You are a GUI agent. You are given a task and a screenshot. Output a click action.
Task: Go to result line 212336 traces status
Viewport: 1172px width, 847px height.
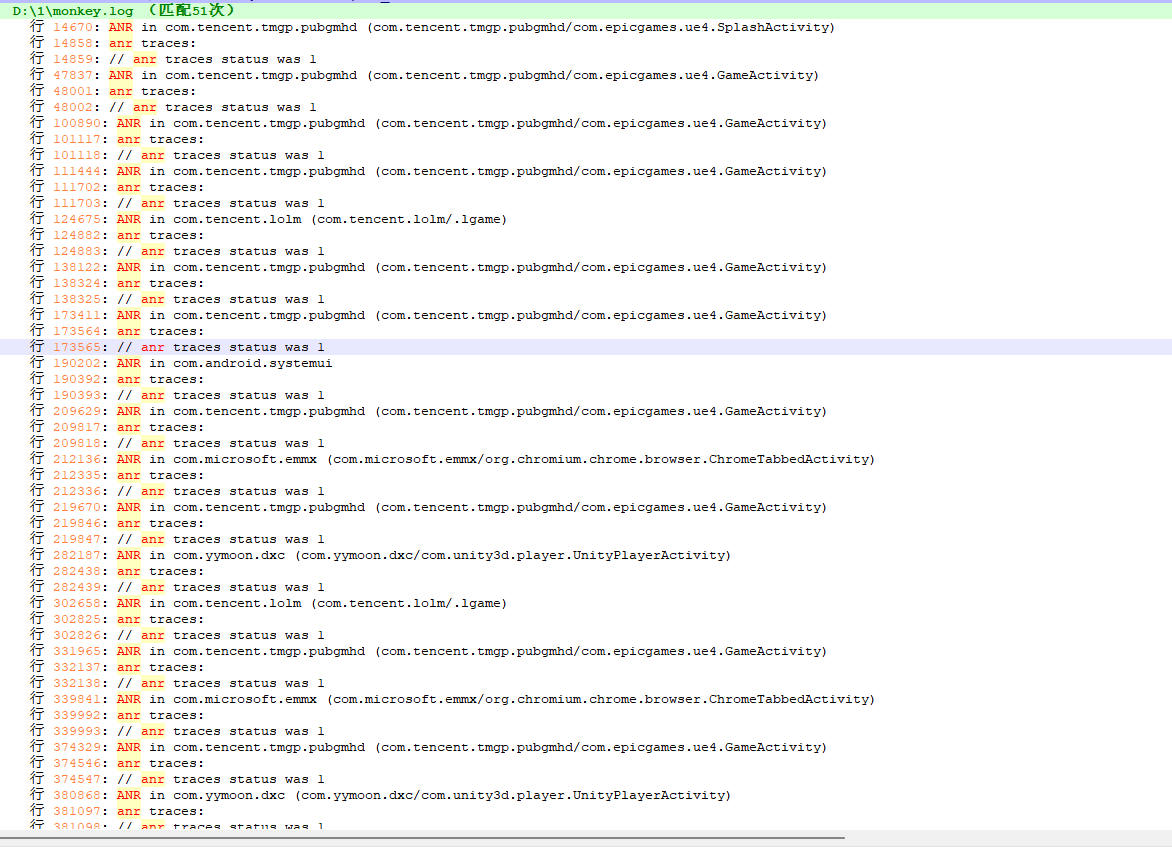[586, 491]
